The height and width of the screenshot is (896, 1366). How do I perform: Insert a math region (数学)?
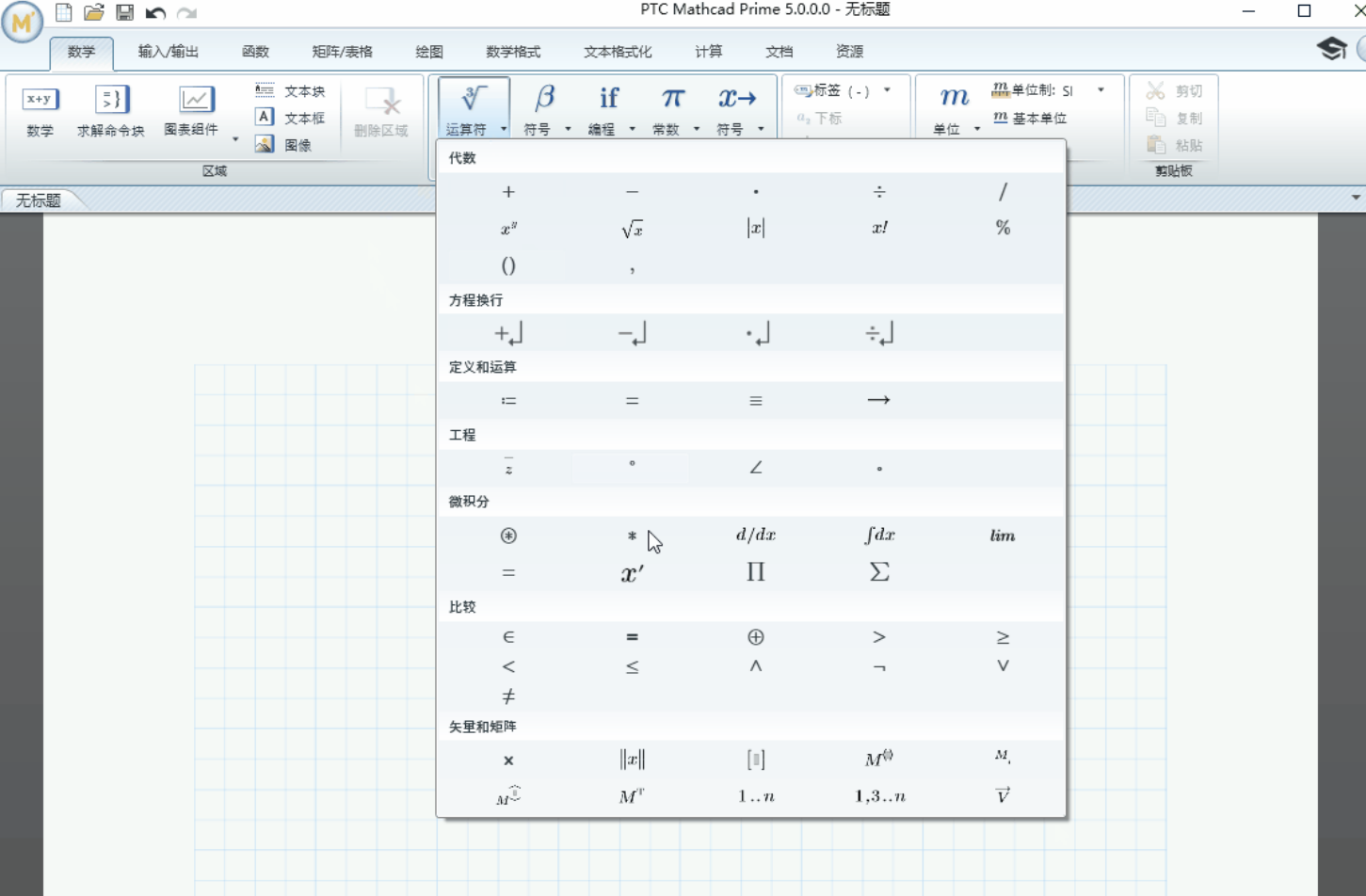tap(40, 112)
